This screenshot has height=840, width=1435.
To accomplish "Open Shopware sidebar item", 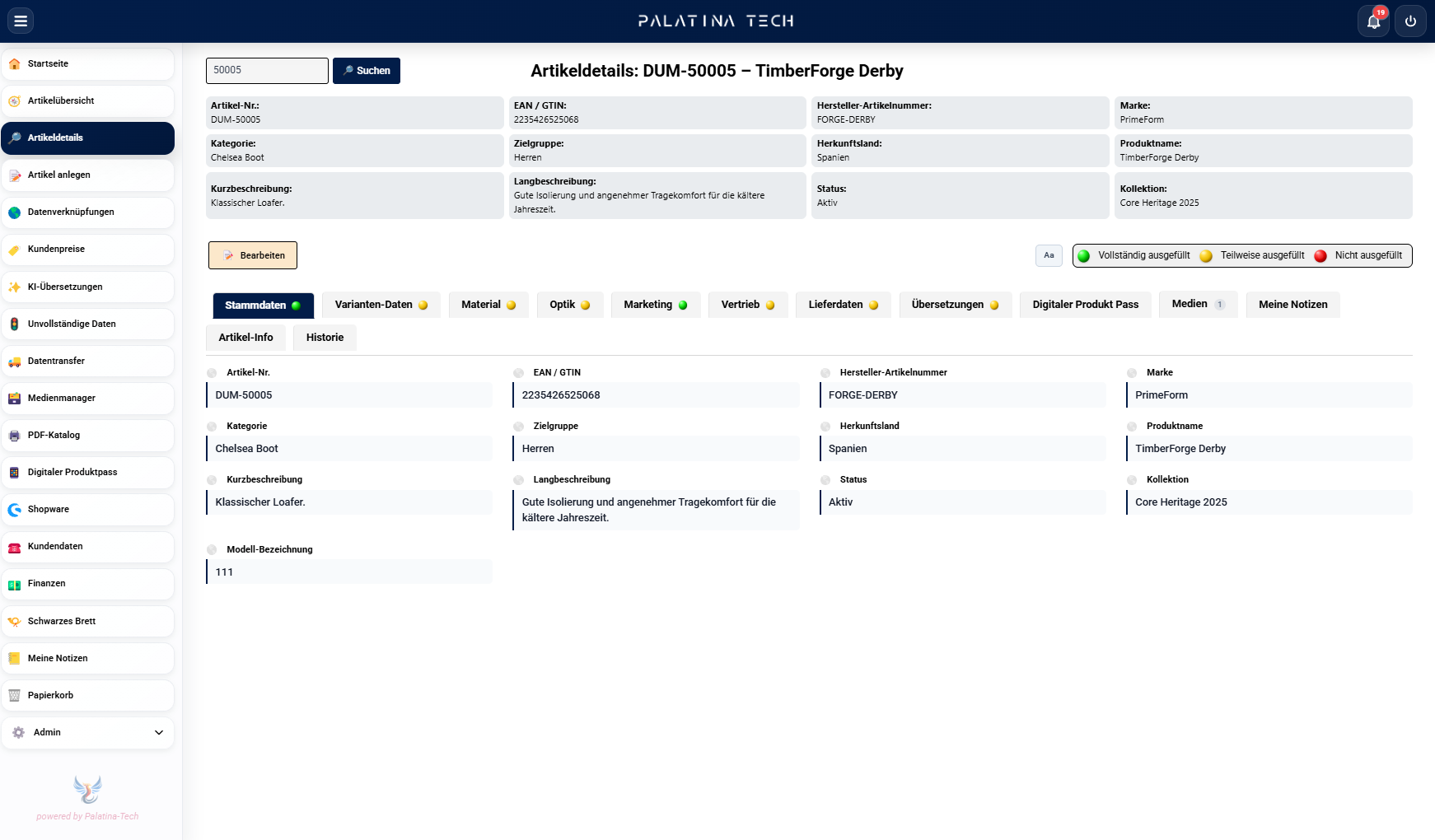I will point(87,510).
